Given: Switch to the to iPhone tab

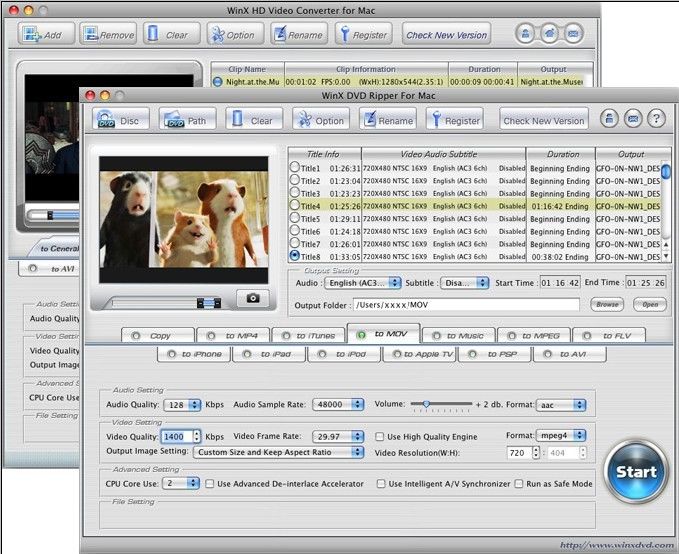Looking at the screenshot, I should pyautogui.click(x=194, y=354).
